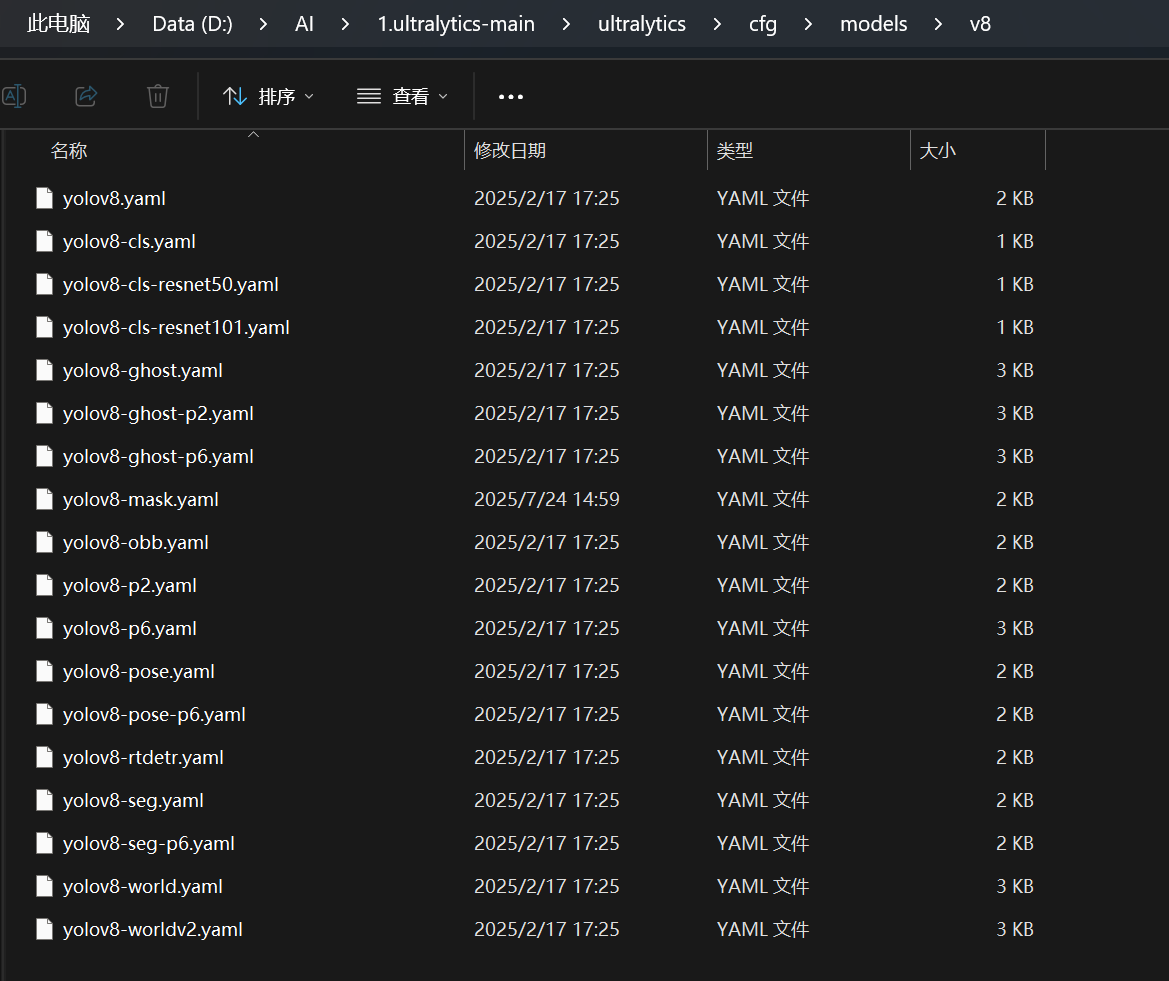Click the models breadcrumb segment

pyautogui.click(x=874, y=24)
